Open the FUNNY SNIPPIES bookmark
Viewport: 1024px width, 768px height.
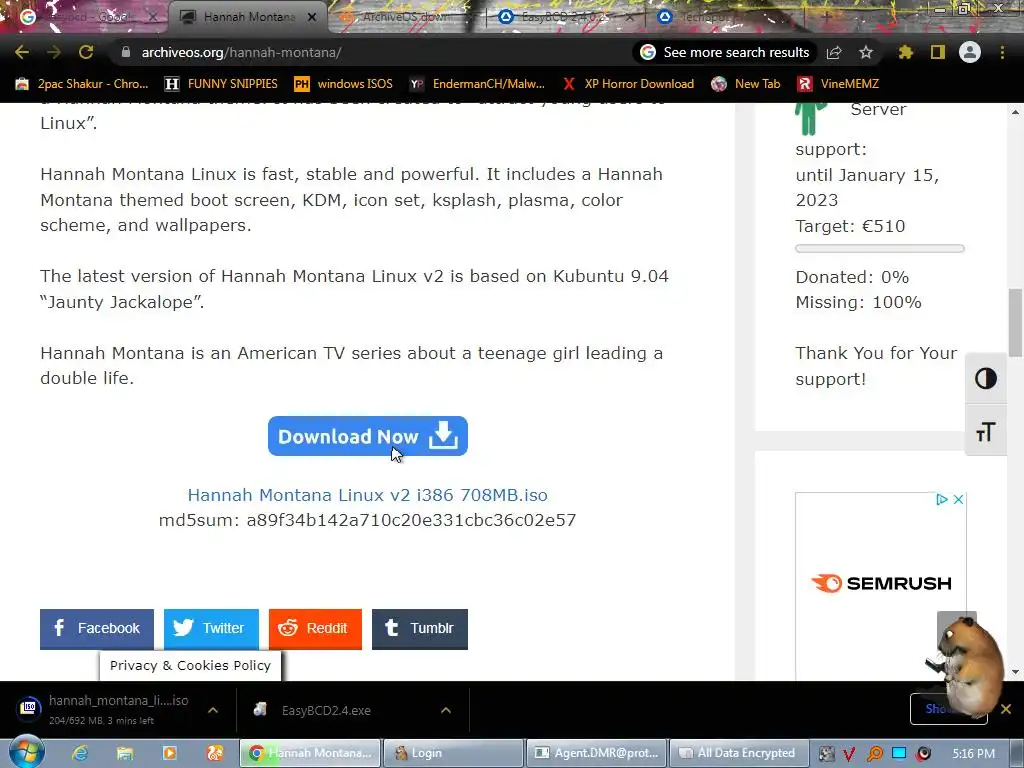pyautogui.click(x=221, y=84)
